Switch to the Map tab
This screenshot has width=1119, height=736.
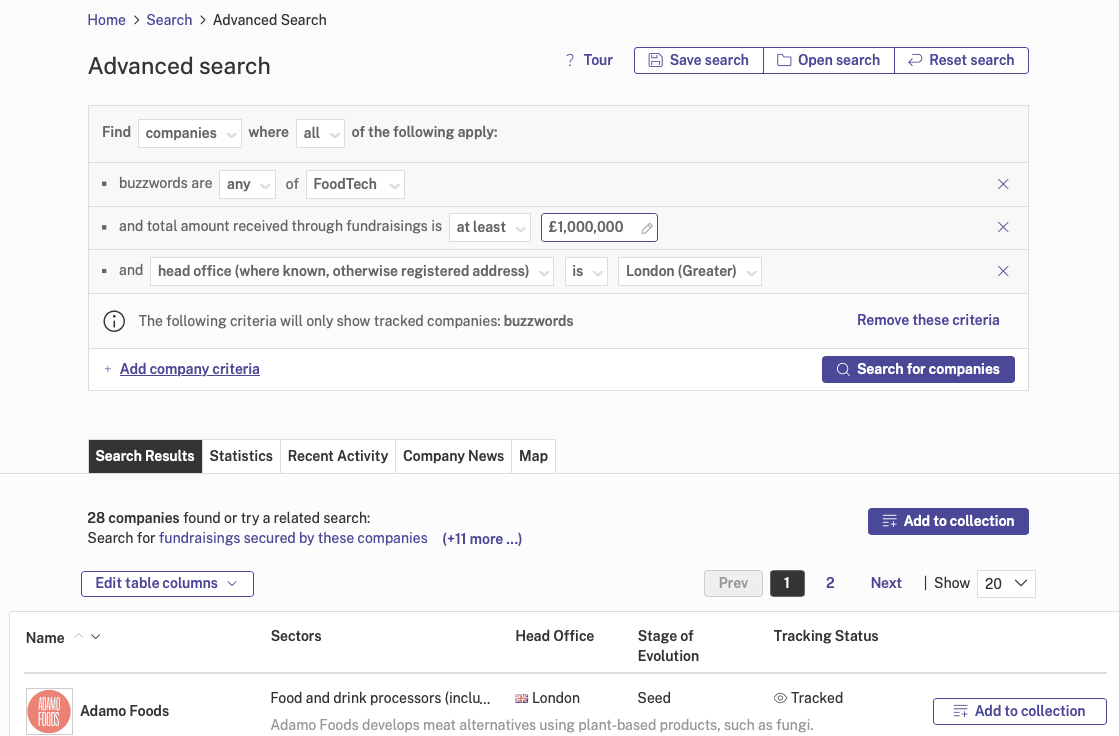point(533,456)
